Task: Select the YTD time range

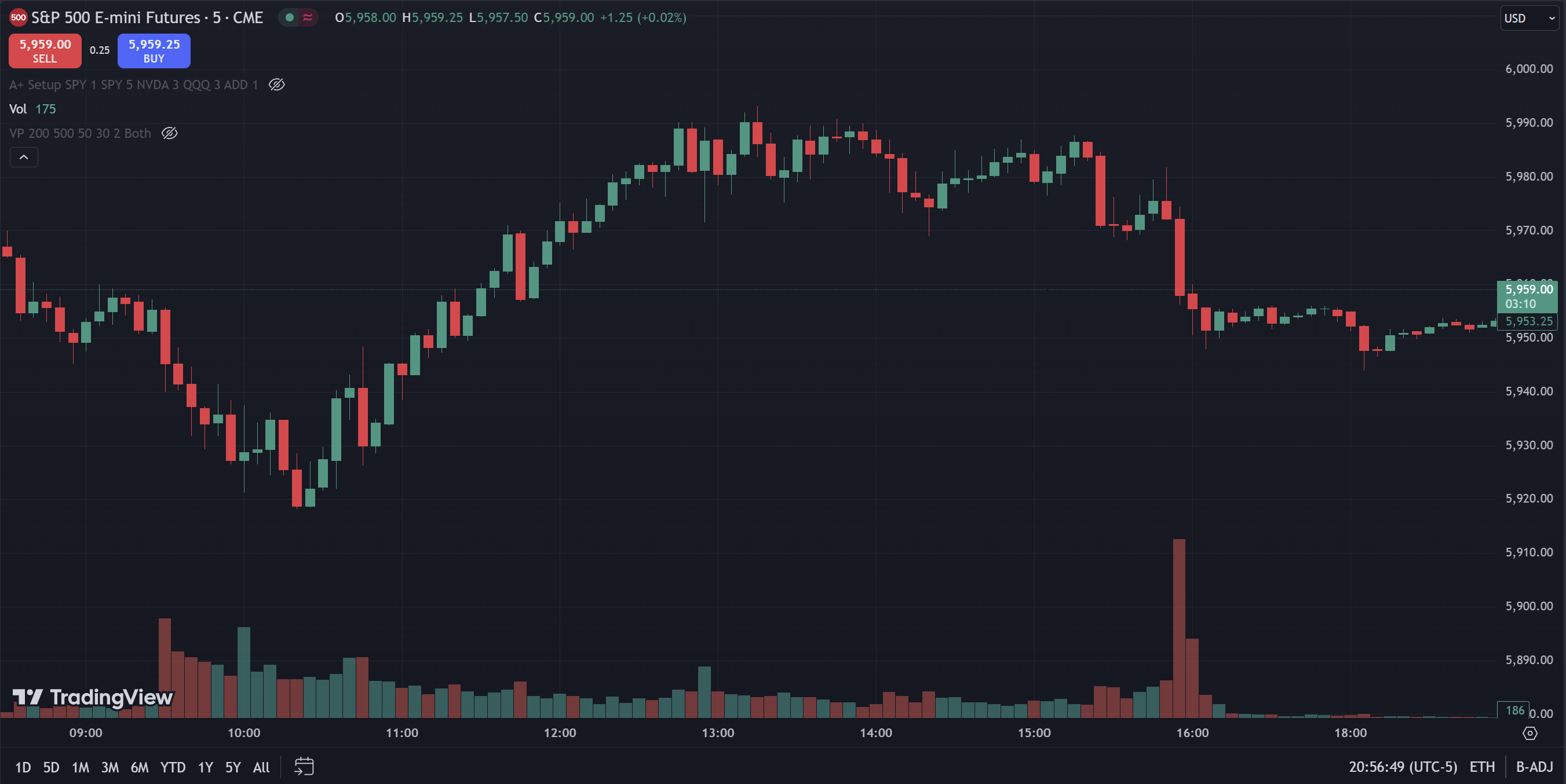Action: click(x=173, y=767)
